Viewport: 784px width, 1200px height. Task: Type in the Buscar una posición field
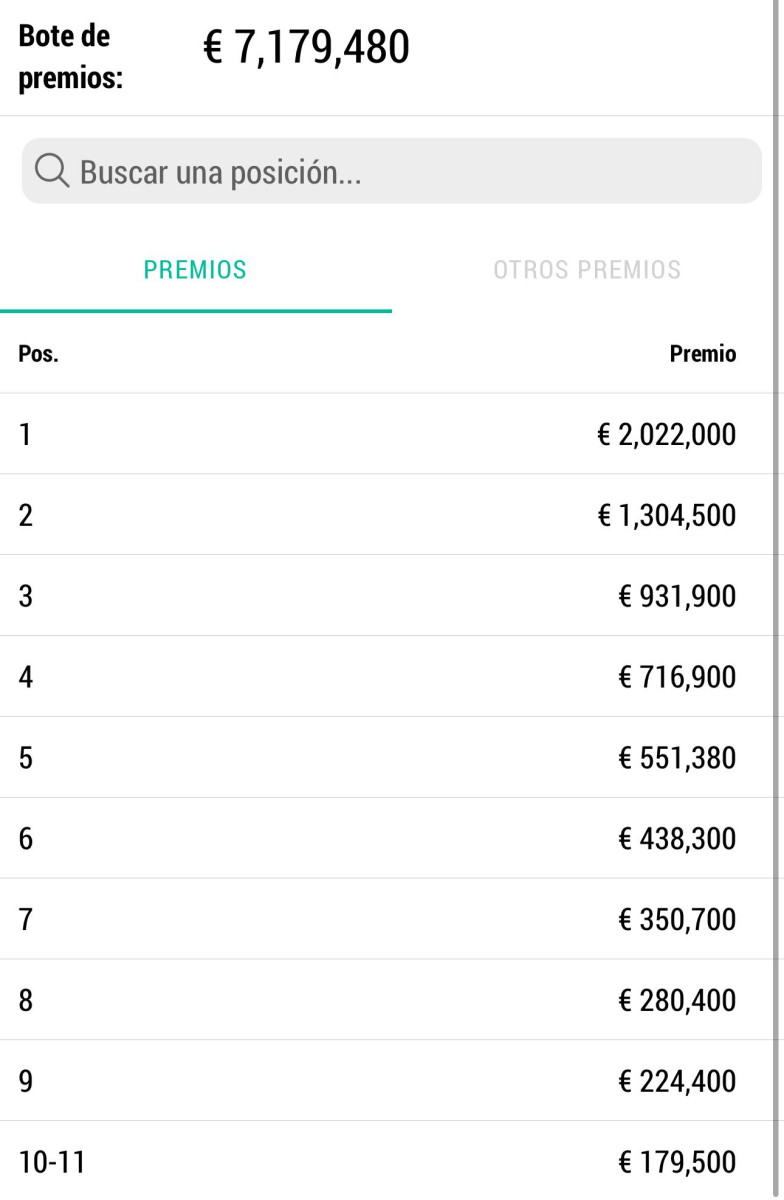400,172
